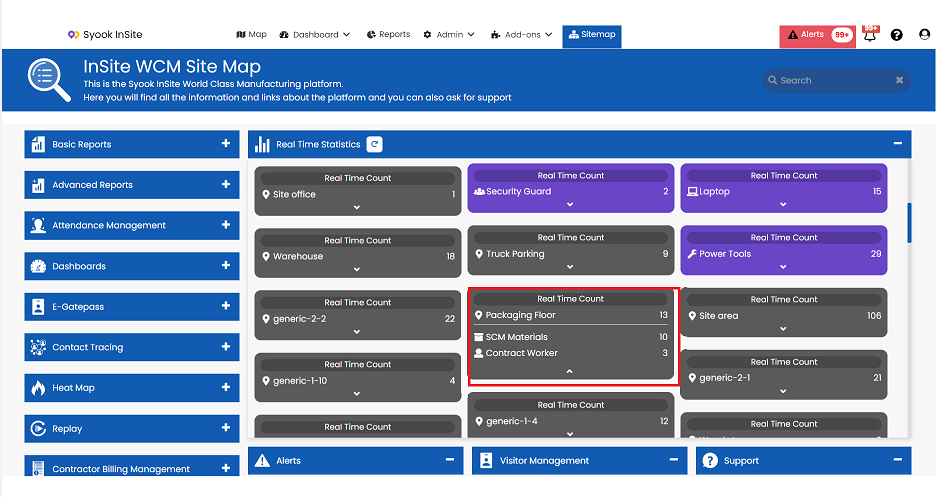Refresh the Real Time Statistics panel
Screen dimensions: 947x497
[374, 144]
